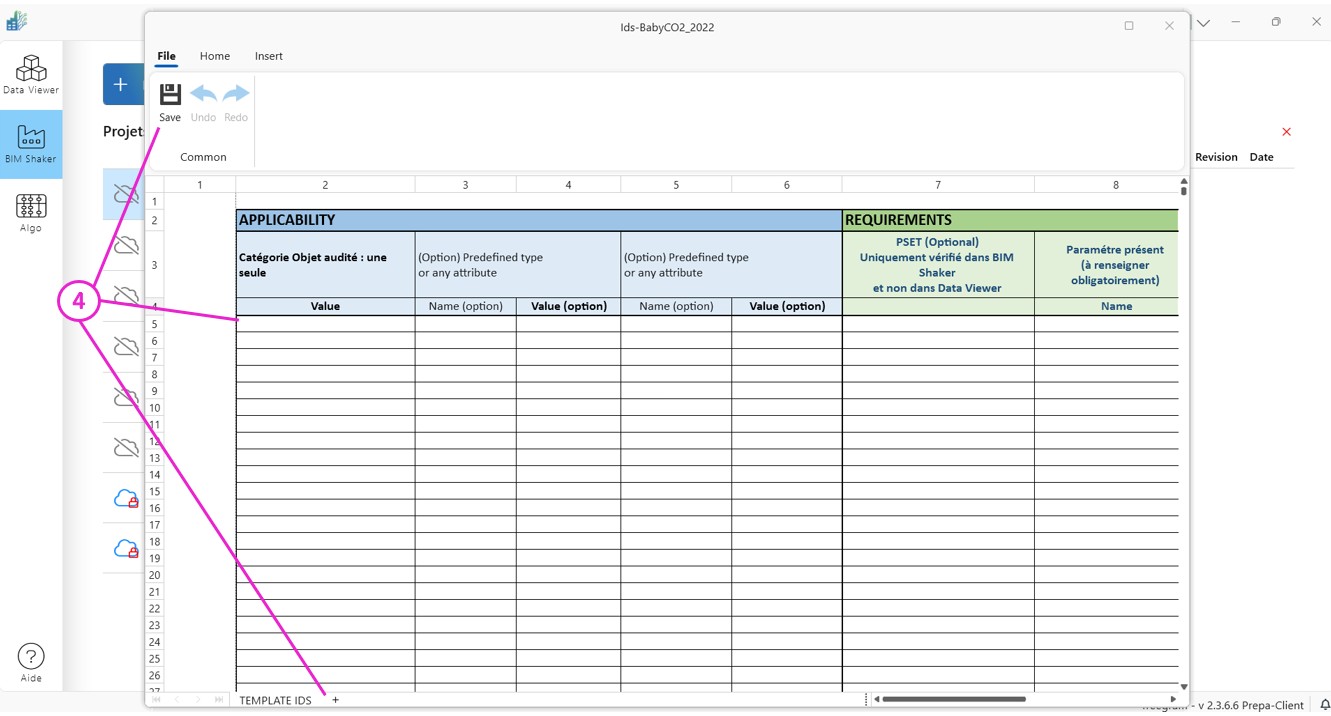Expand the chevron dropdown in main title bar
This screenshot has width=1331, height=716.
1204,23
